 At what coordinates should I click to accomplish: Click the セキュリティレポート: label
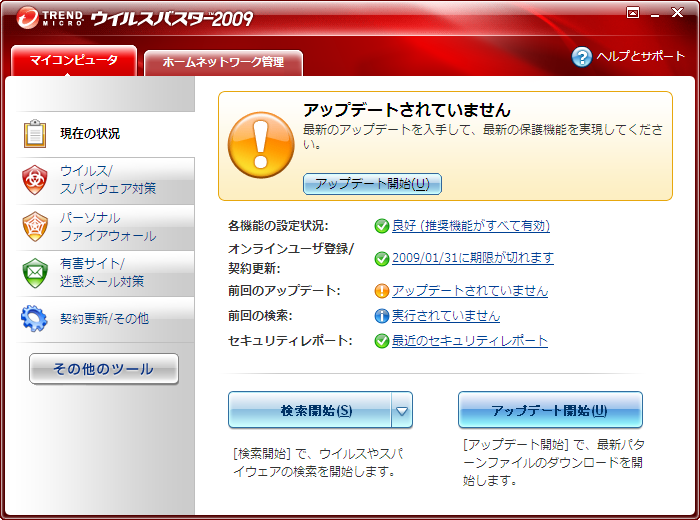coord(290,341)
